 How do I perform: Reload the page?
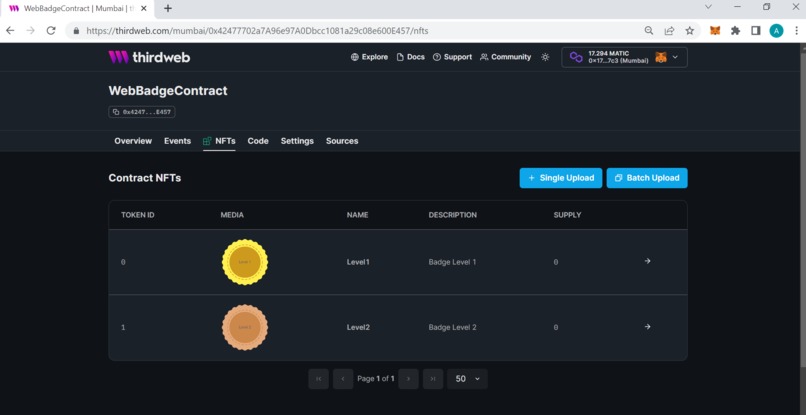(x=51, y=31)
